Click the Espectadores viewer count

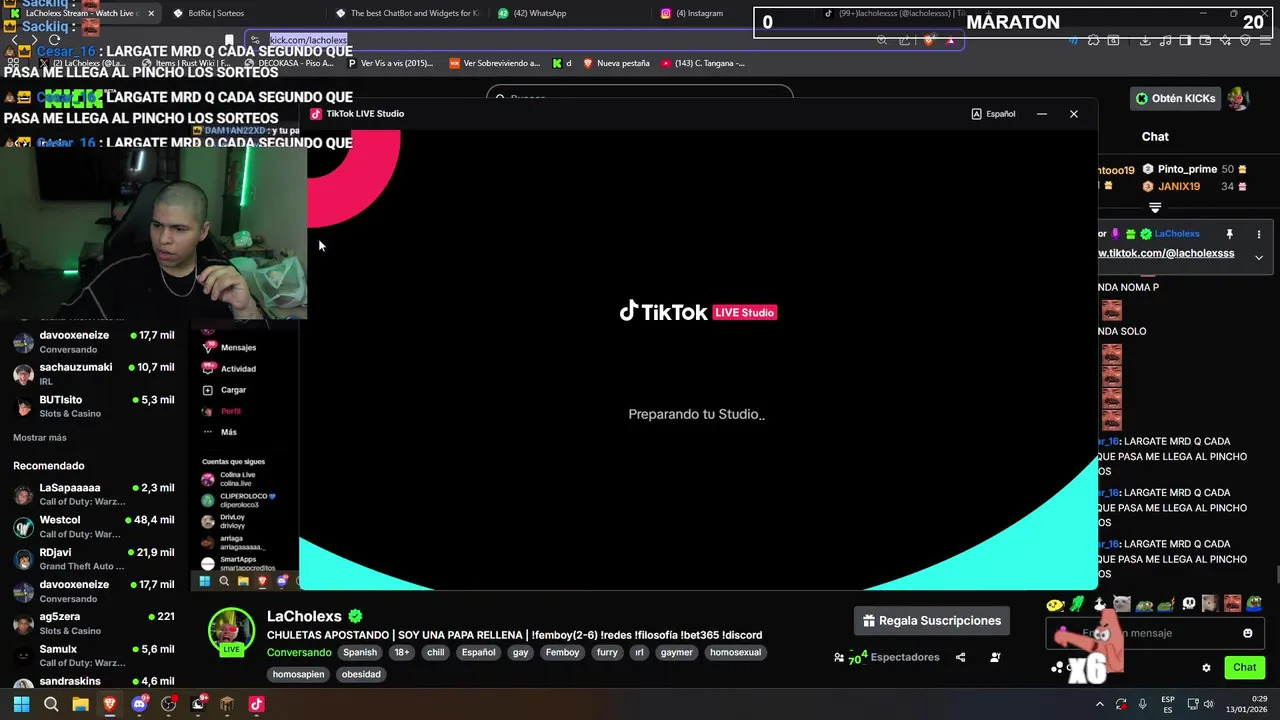click(x=886, y=657)
